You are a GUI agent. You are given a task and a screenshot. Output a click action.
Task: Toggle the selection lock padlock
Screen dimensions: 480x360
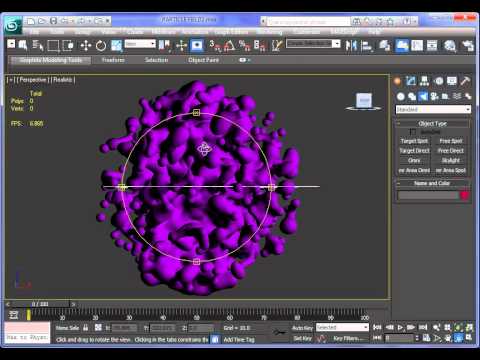coord(86,328)
